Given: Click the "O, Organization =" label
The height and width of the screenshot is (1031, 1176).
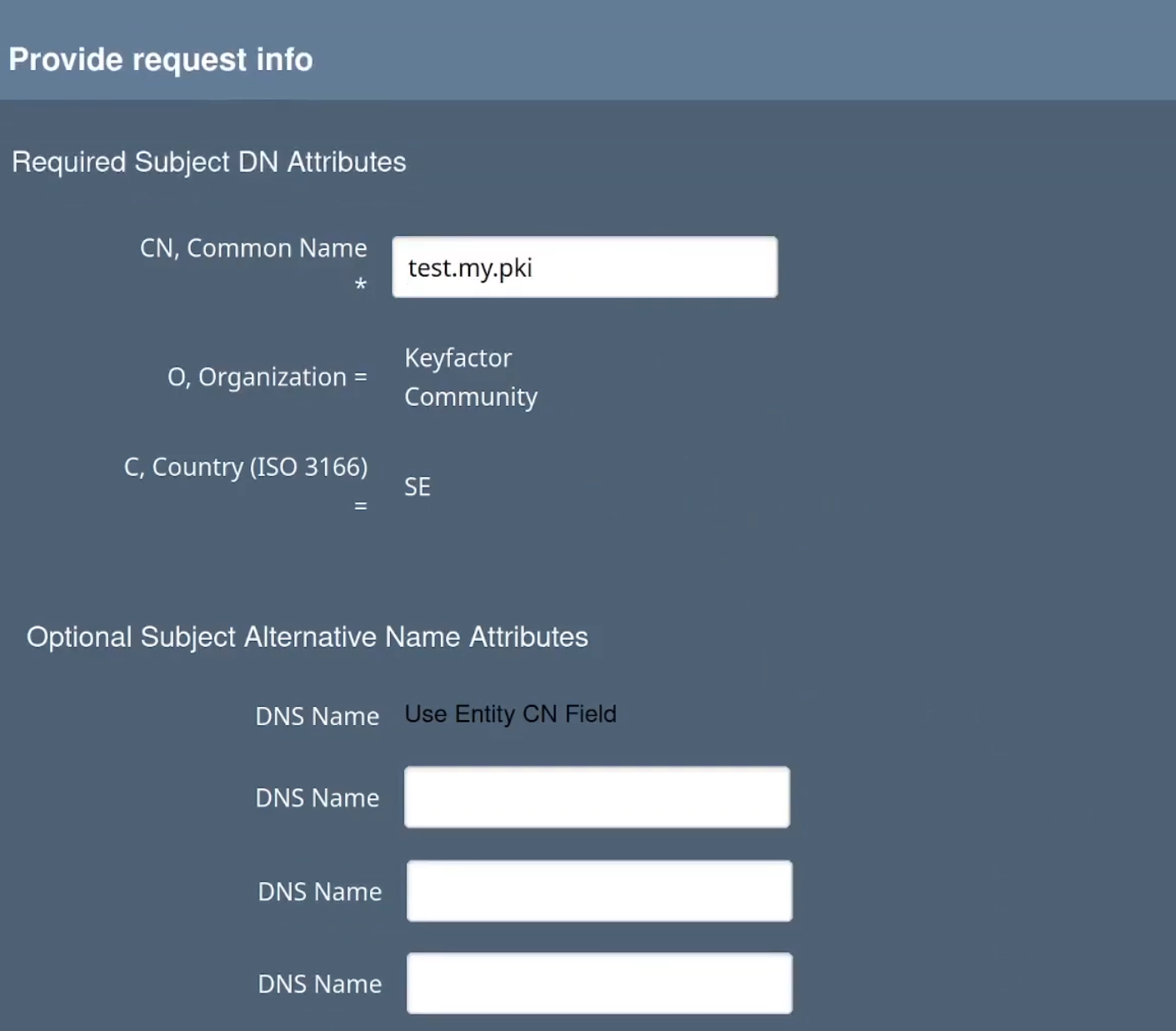Looking at the screenshot, I should pos(267,378).
